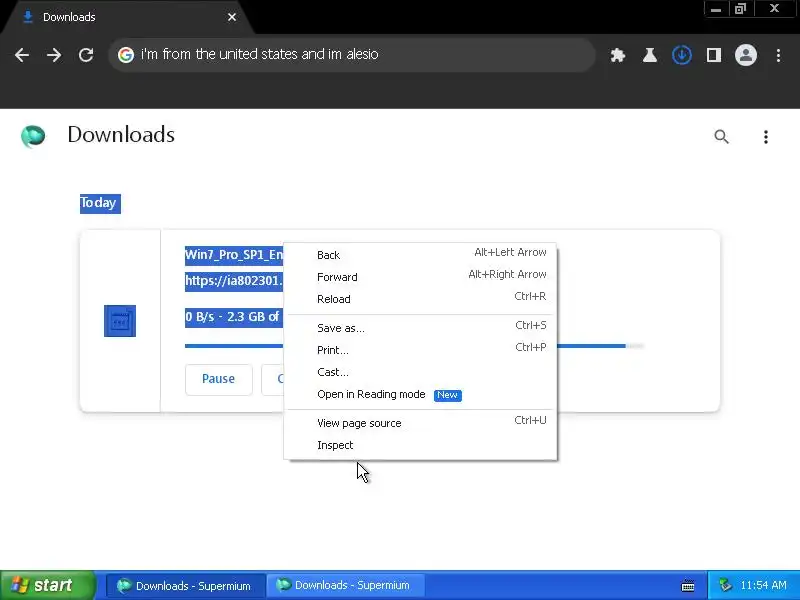Restore down the browser window
This screenshot has height=600, width=800.
pos(740,9)
